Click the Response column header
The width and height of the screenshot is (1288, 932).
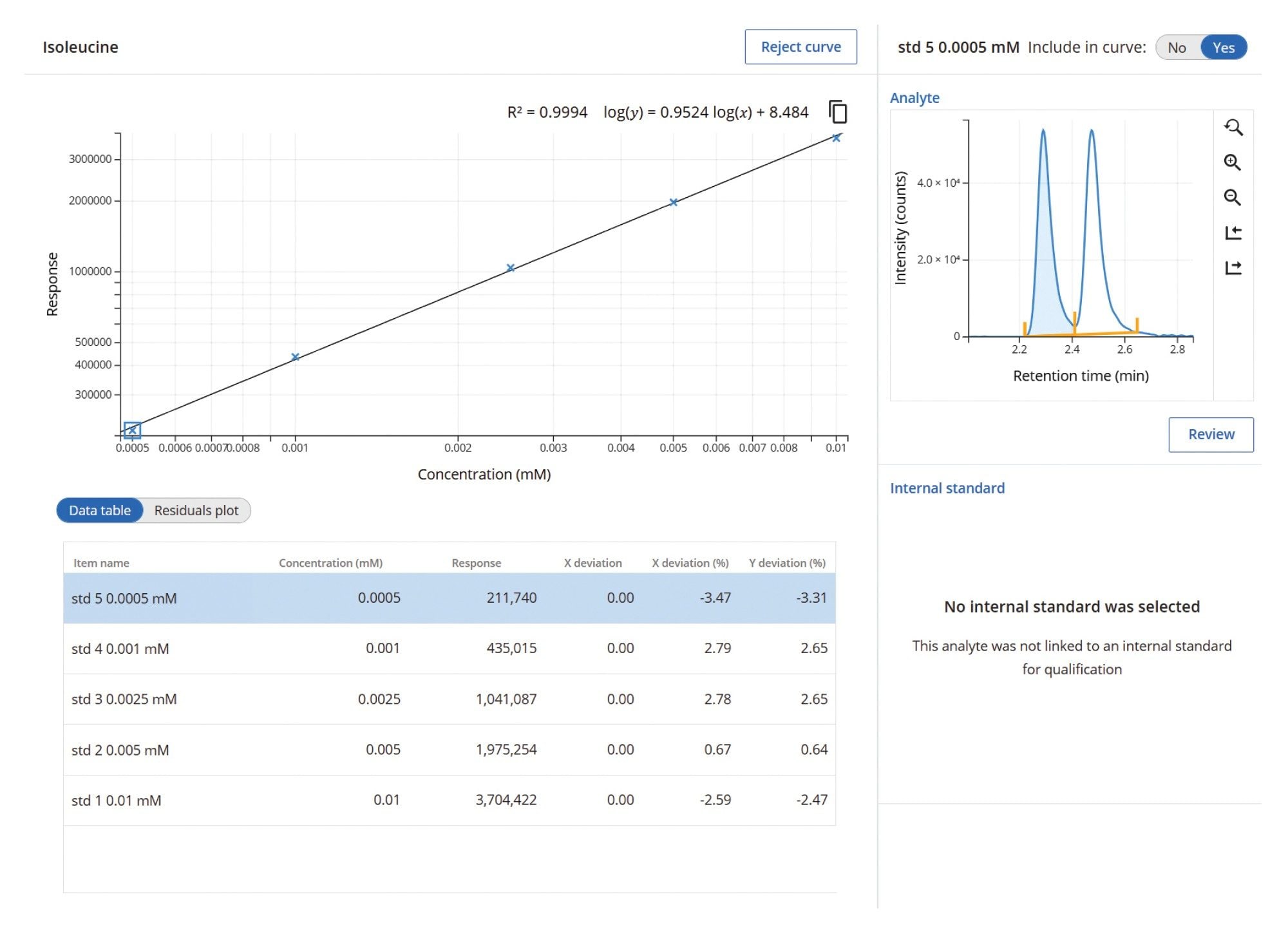click(x=476, y=563)
